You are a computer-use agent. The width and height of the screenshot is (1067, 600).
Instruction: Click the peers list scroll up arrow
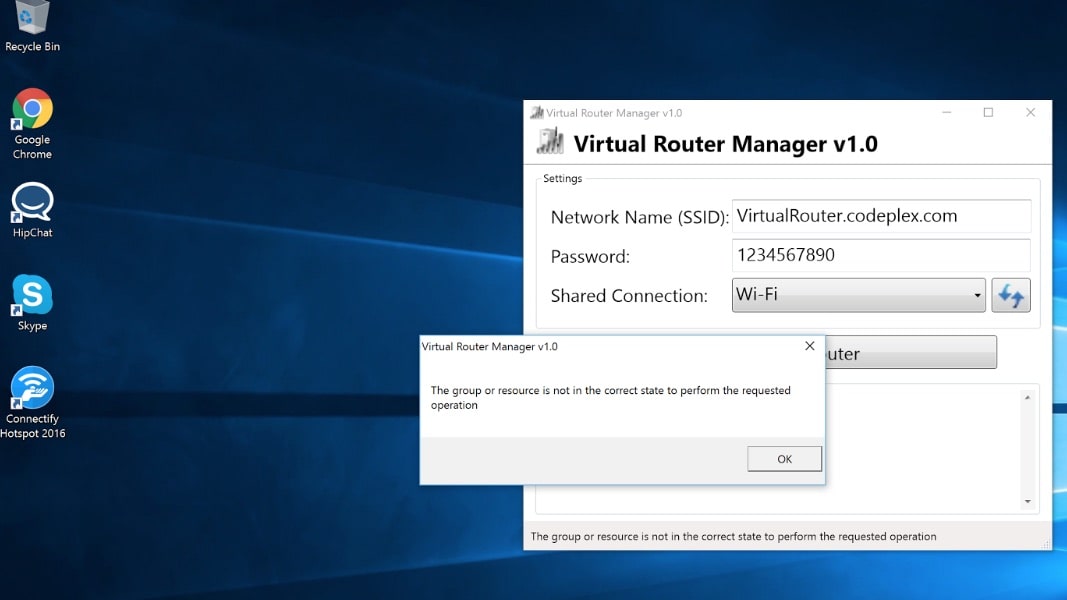tap(1027, 398)
